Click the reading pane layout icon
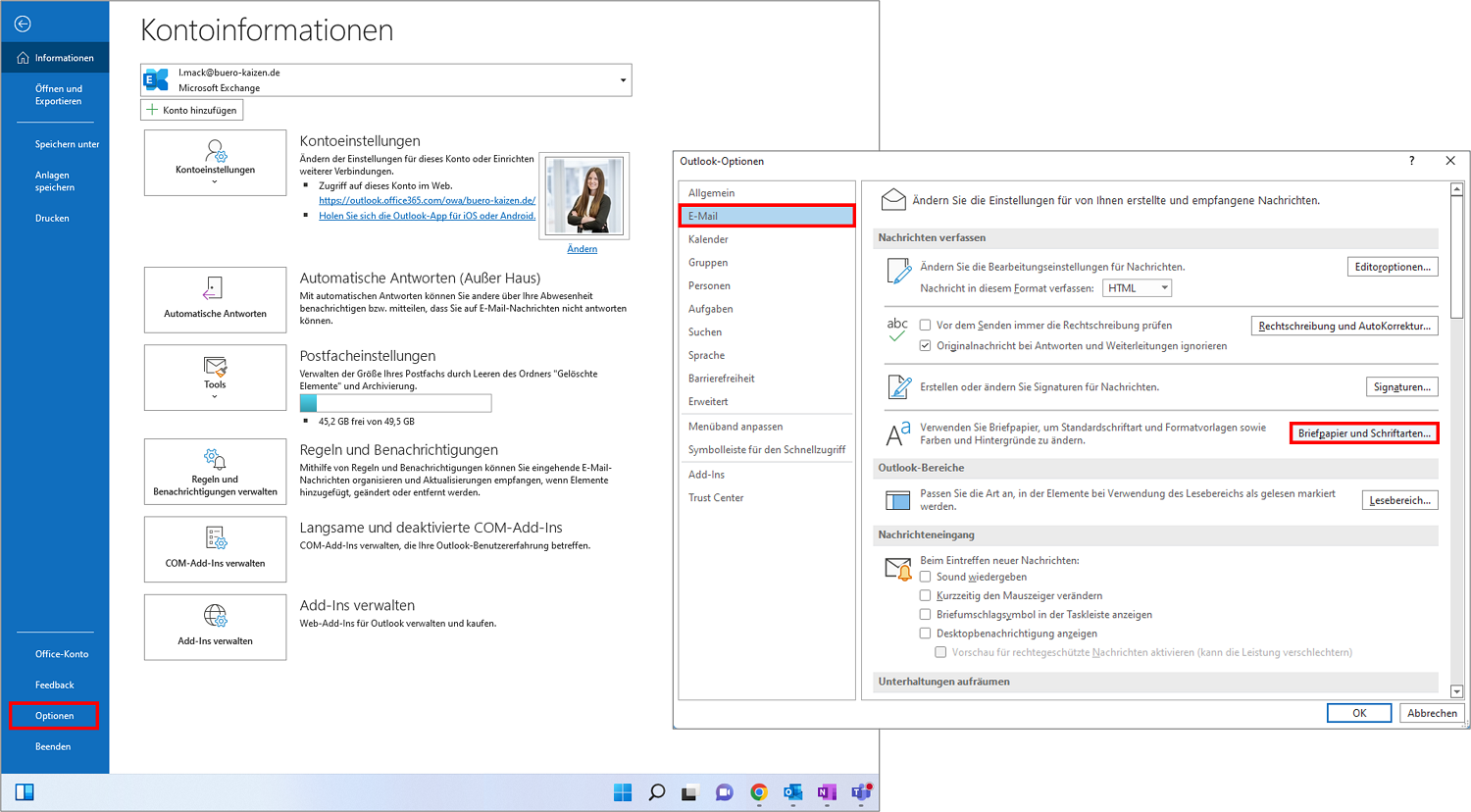 click(897, 500)
